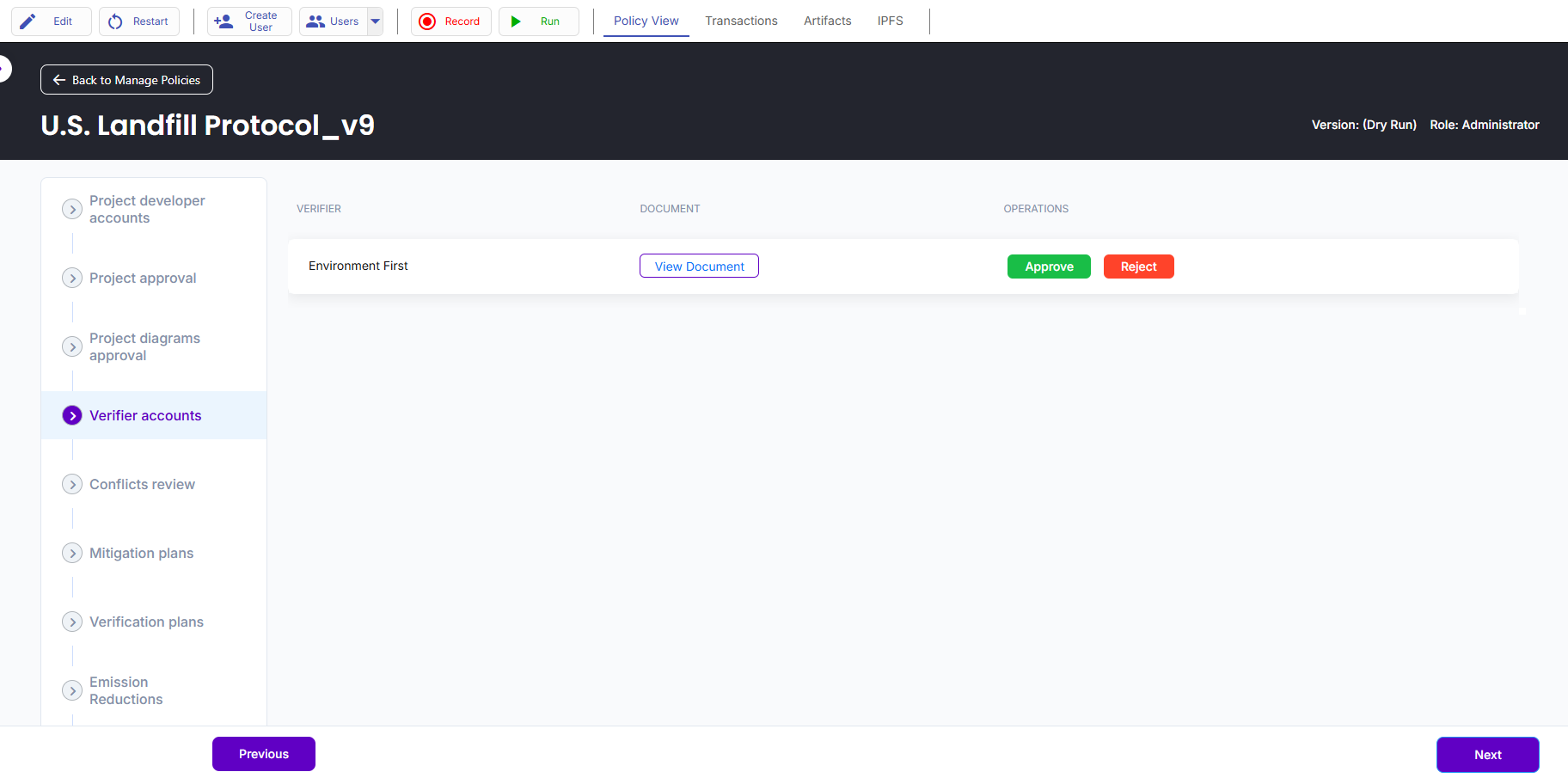Image resolution: width=1568 pixels, height=778 pixels.
Task: Click the back arrow to Manage Policies
Action: coord(59,80)
